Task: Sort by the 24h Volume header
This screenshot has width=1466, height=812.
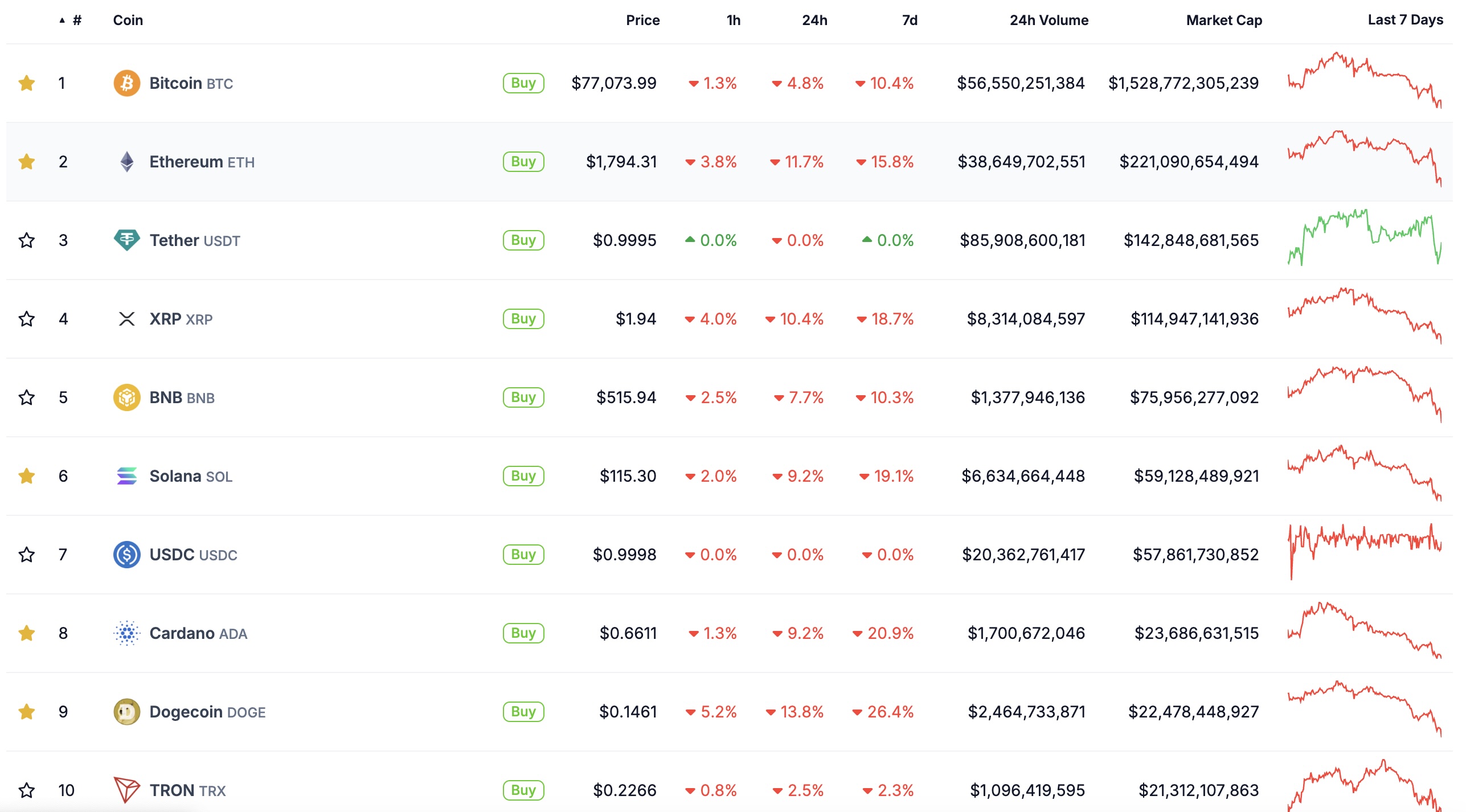Action: click(x=1049, y=20)
